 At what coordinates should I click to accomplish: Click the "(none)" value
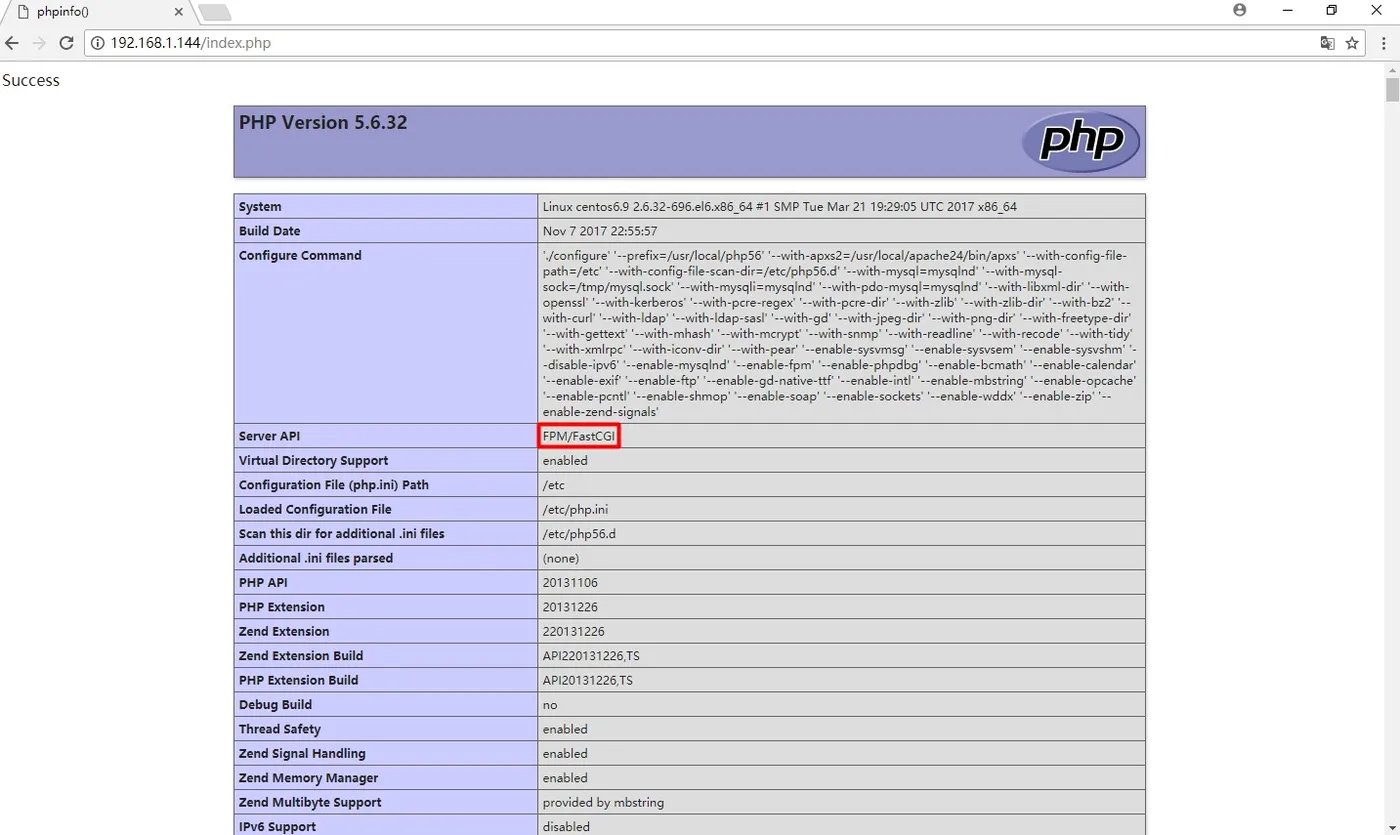[x=561, y=558]
